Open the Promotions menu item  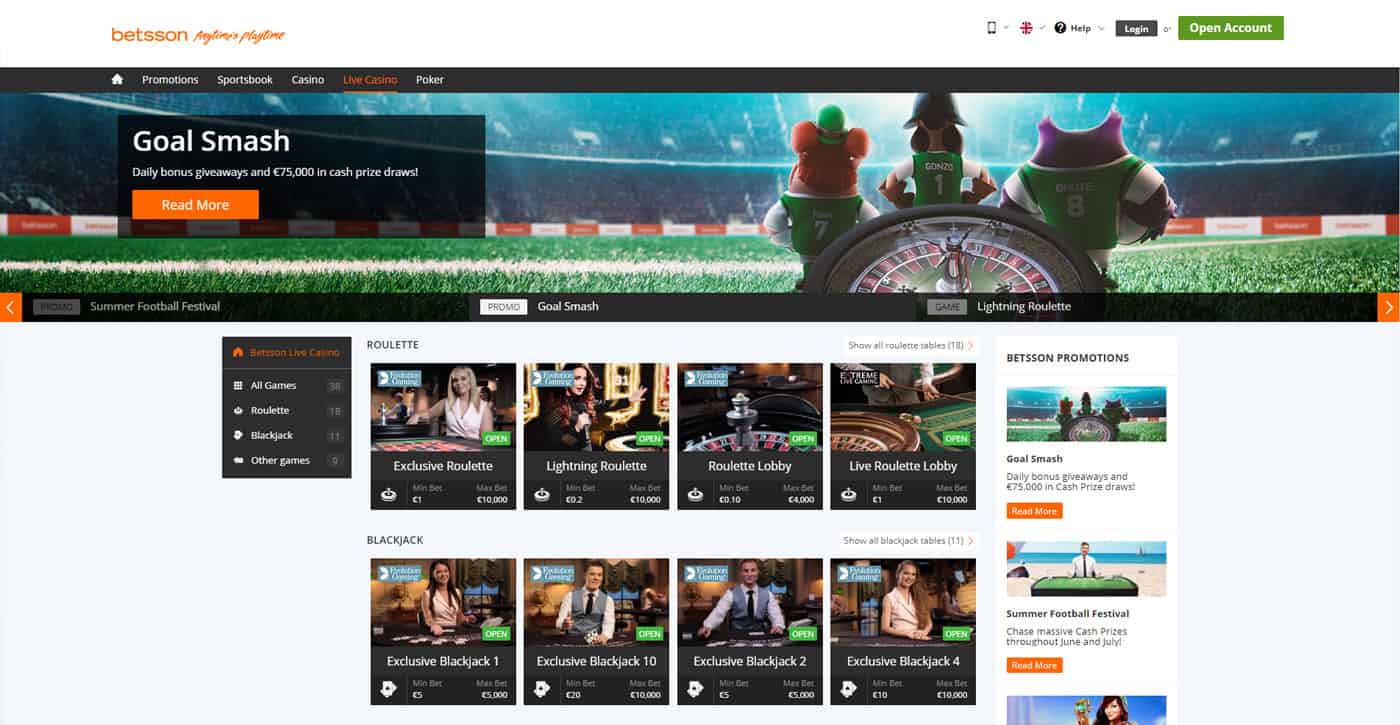coord(170,79)
